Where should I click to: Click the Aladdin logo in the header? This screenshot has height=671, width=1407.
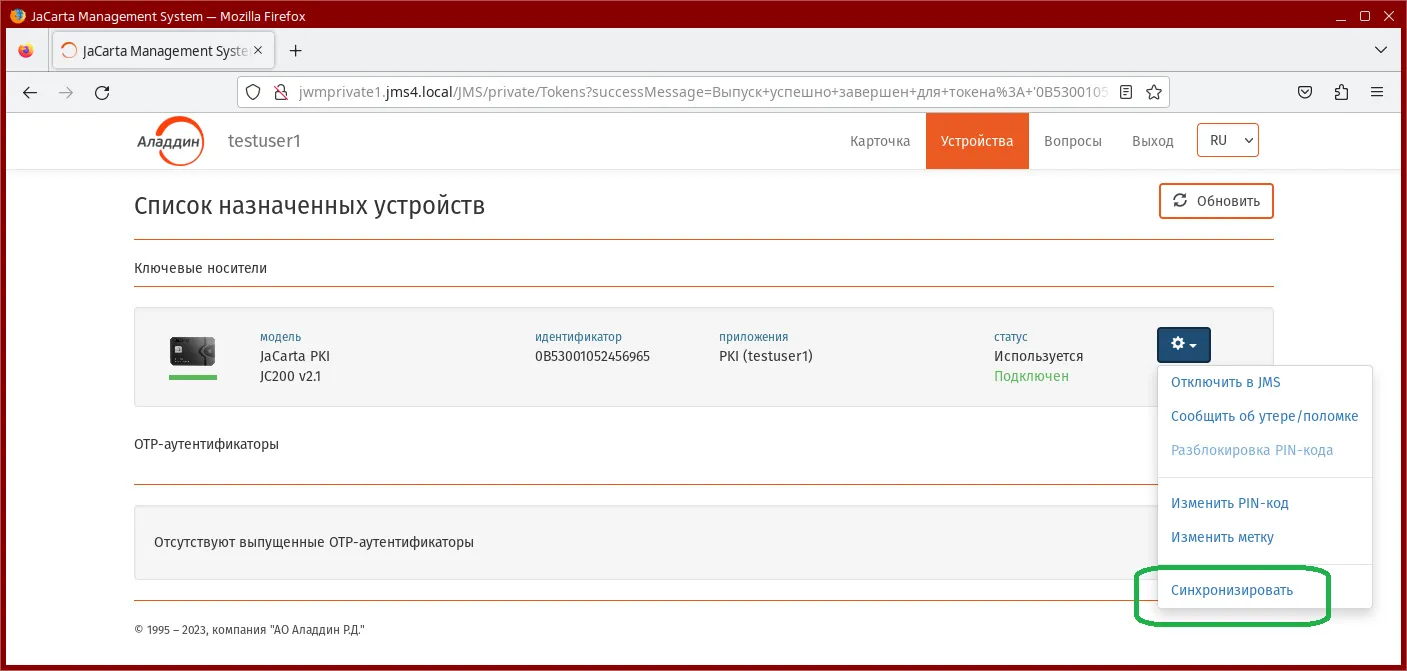pos(170,142)
